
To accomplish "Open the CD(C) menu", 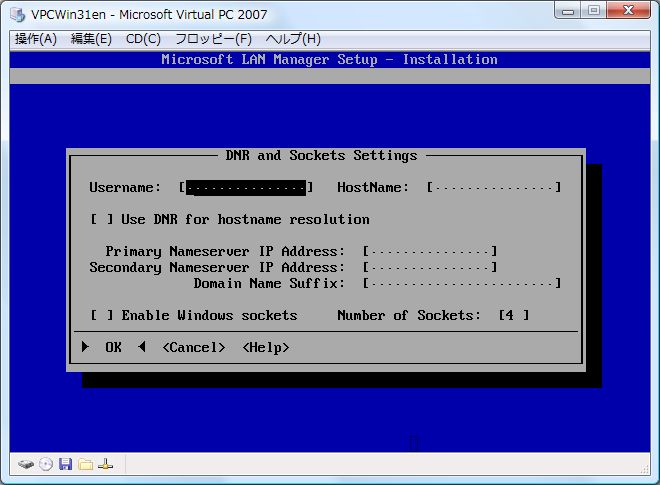I will click(143, 39).
